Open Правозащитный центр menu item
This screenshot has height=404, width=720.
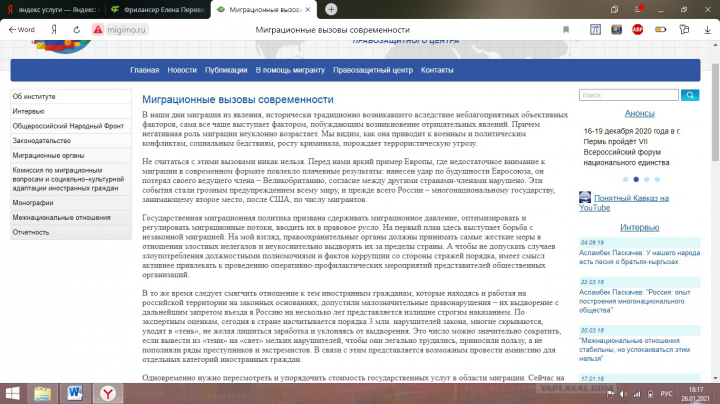[373, 70]
